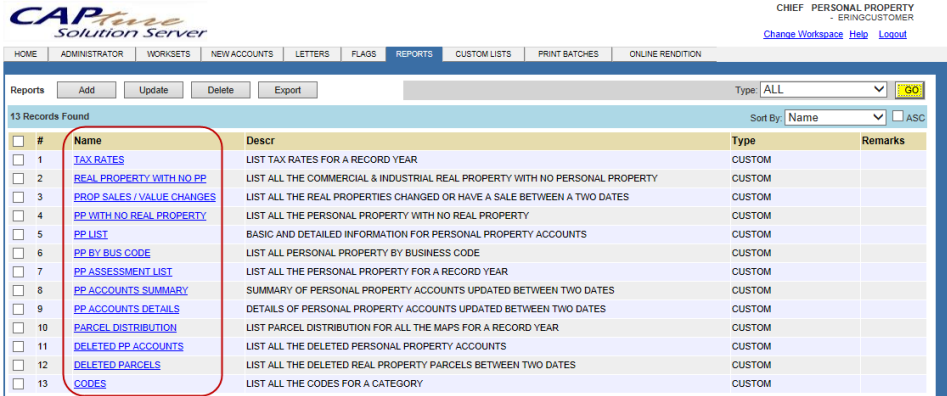Click the Descr column header
The height and width of the screenshot is (396, 947).
pyautogui.click(x=260, y=141)
